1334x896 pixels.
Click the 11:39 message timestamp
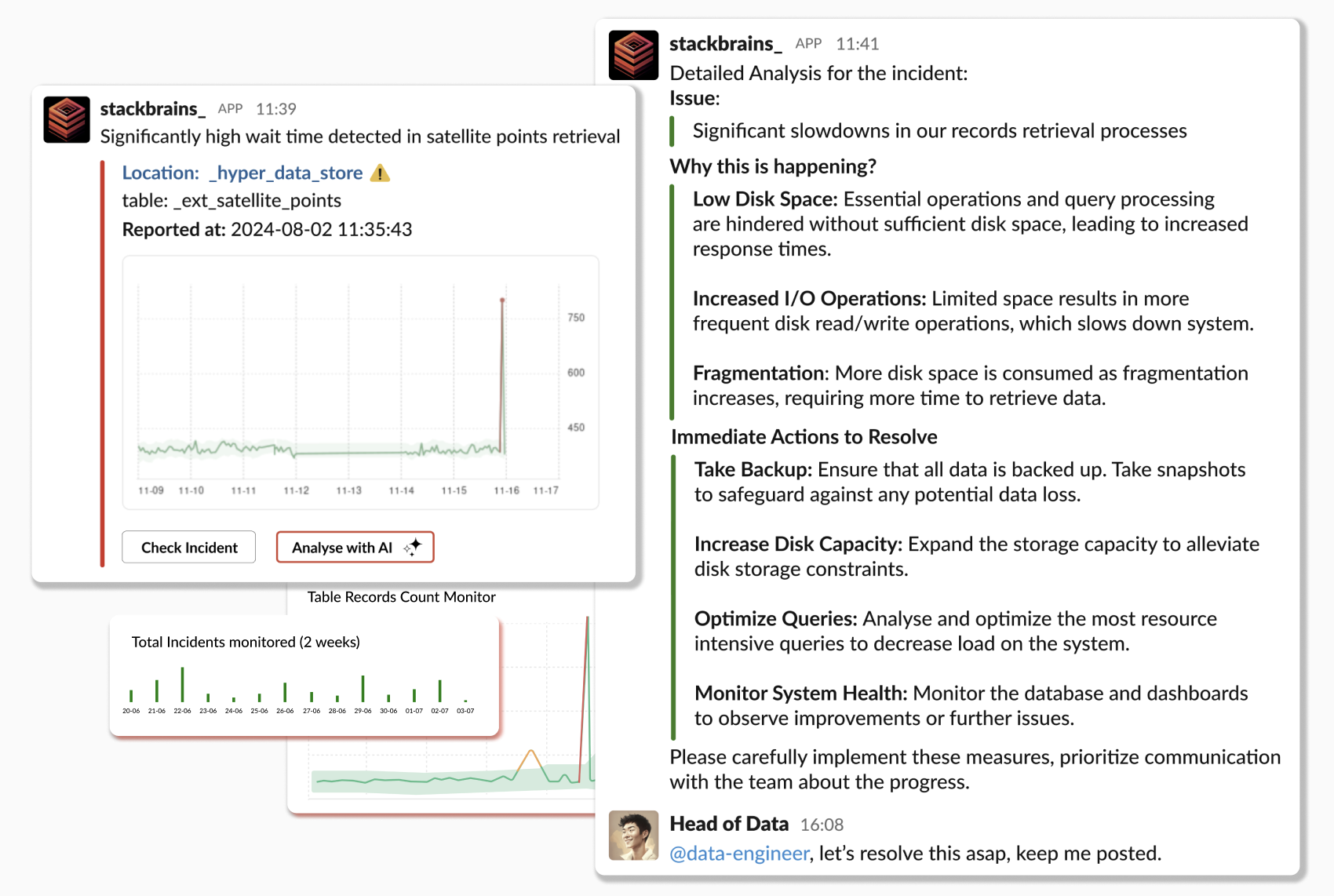pyautogui.click(x=276, y=109)
